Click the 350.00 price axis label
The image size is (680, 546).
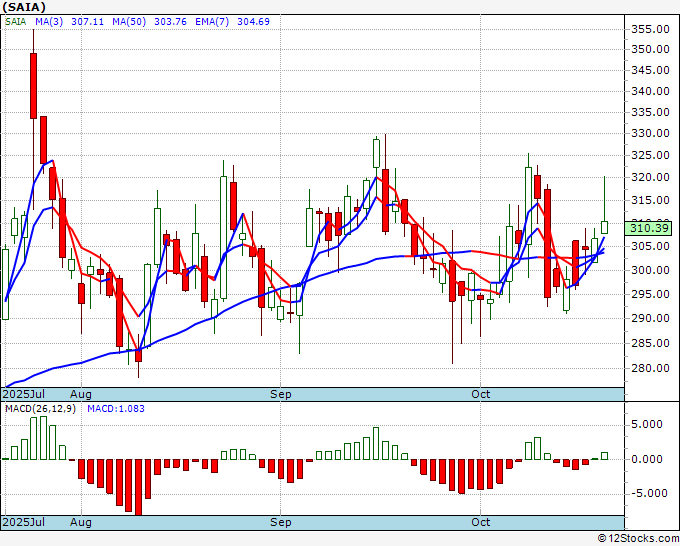click(x=650, y=49)
